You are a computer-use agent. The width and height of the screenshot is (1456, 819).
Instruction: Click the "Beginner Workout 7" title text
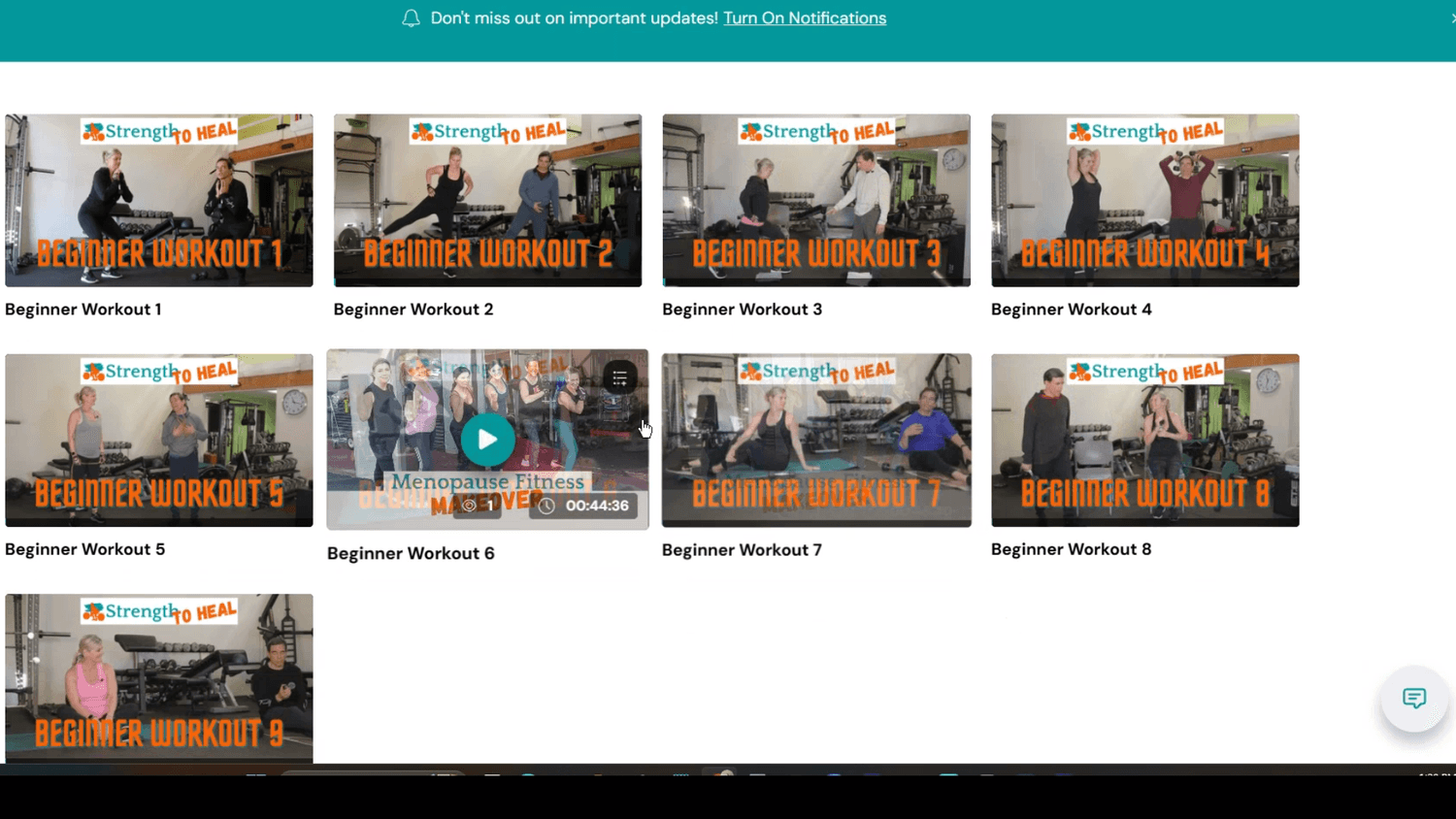click(743, 550)
